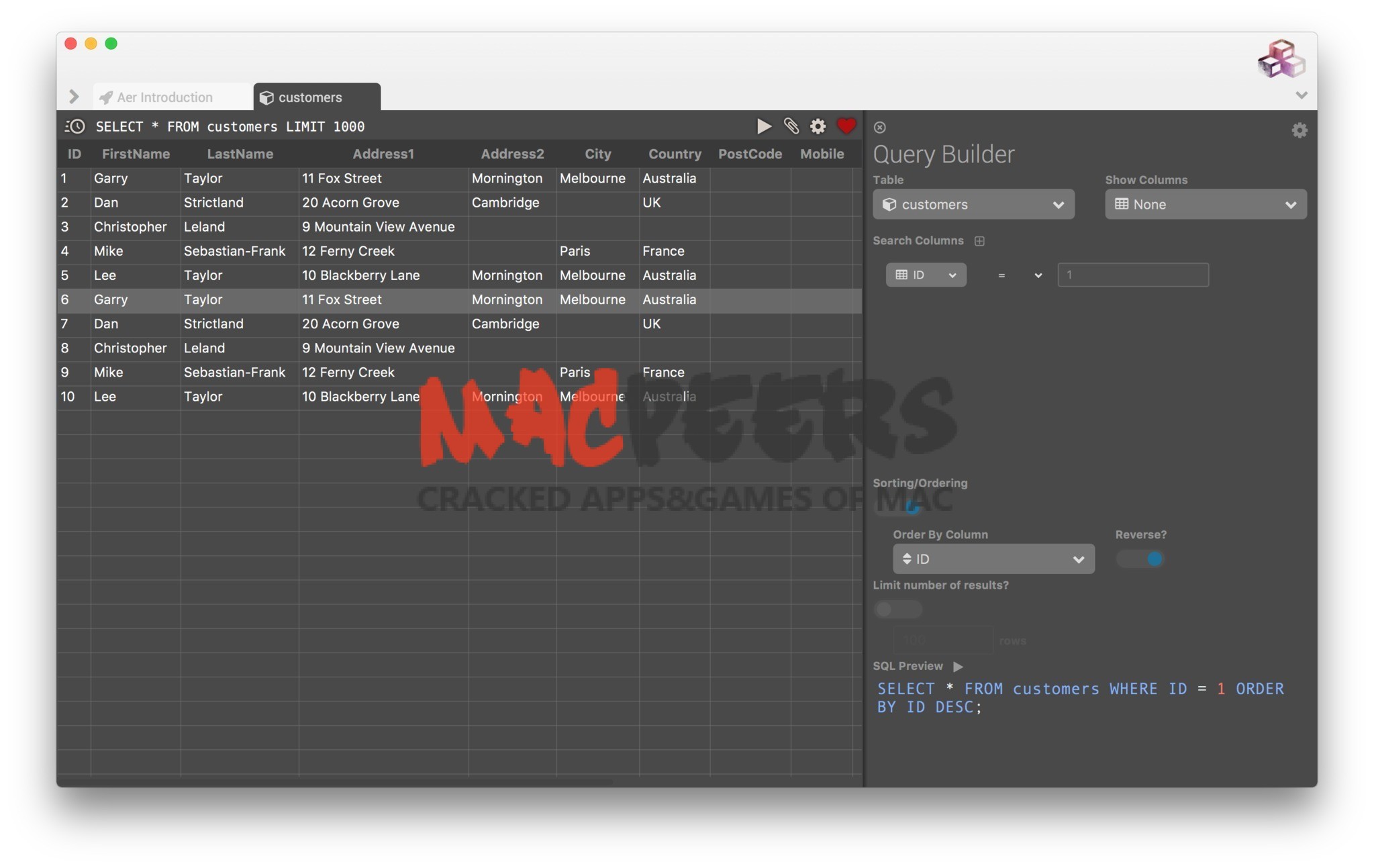
Task: Click the paperclip attachment icon
Action: [x=791, y=126]
